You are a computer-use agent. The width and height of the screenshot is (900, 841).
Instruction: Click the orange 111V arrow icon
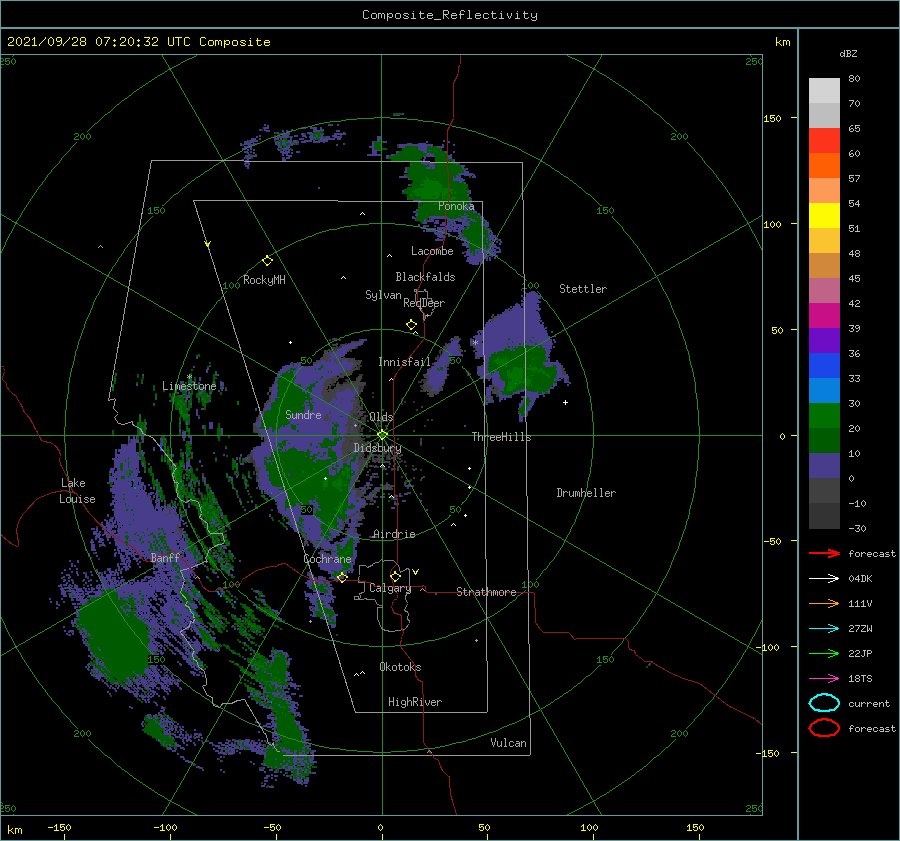[824, 603]
